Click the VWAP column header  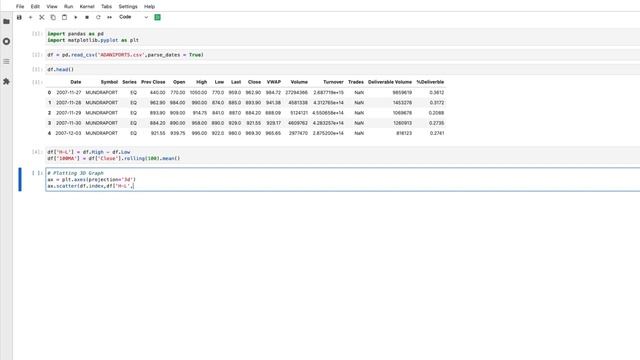(x=273, y=82)
